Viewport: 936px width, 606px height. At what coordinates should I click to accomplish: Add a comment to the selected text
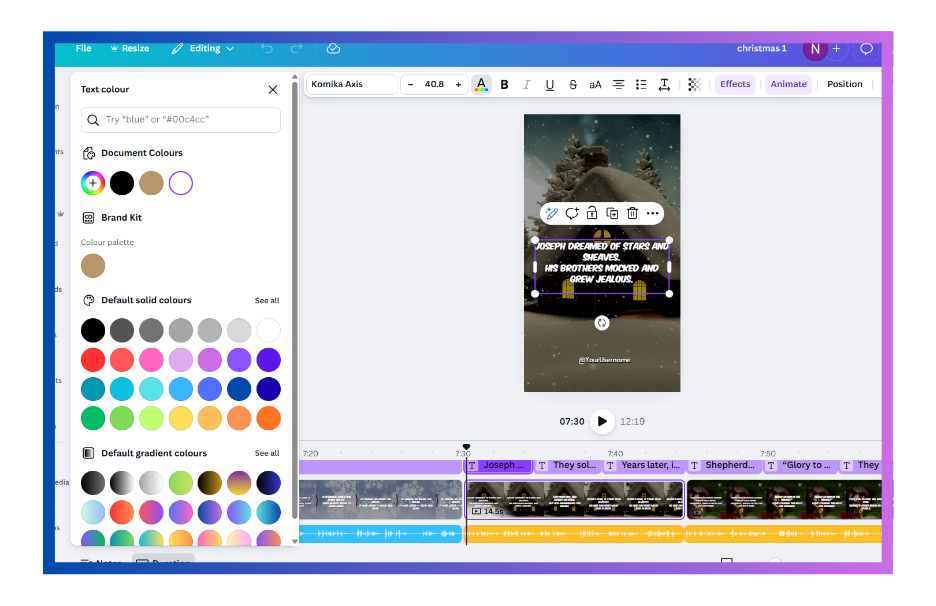(x=572, y=213)
